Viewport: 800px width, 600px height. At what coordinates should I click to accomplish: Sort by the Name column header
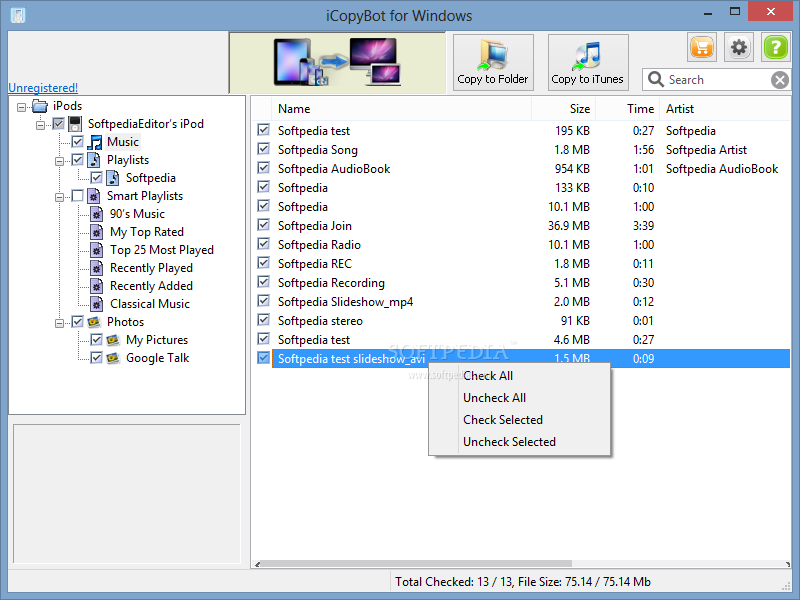click(x=402, y=109)
